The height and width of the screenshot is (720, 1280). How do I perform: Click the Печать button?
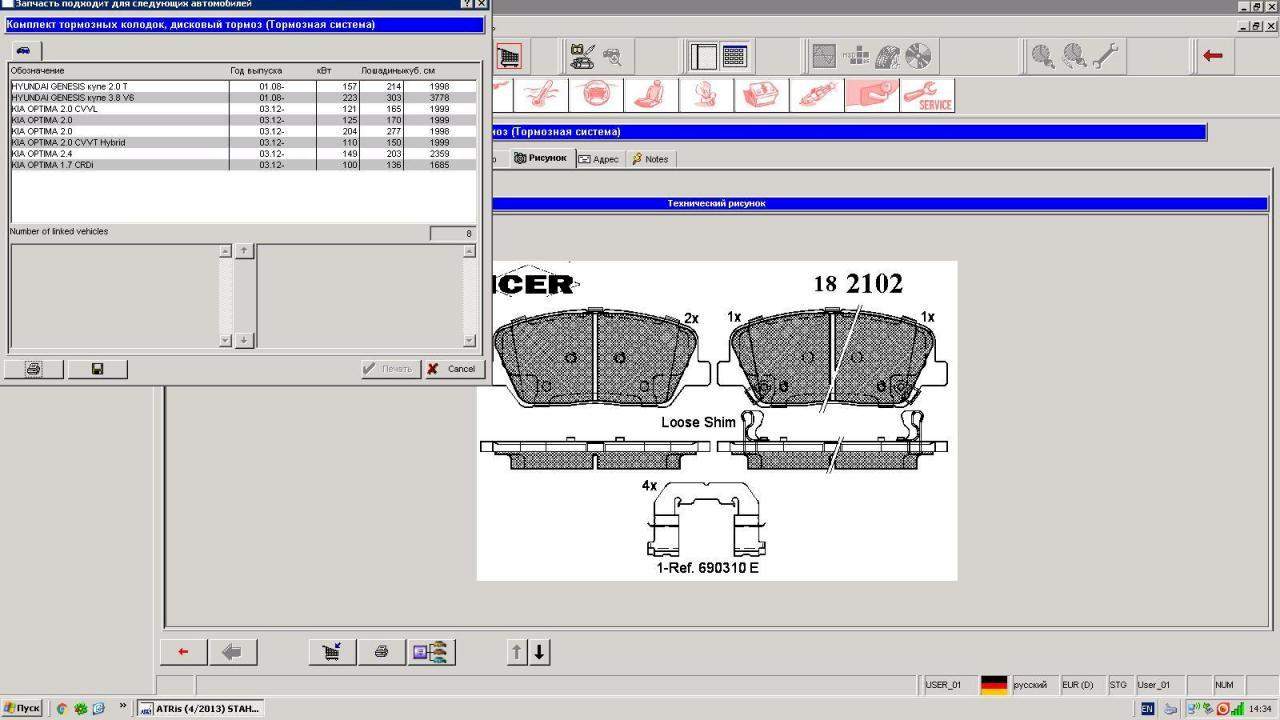390,369
